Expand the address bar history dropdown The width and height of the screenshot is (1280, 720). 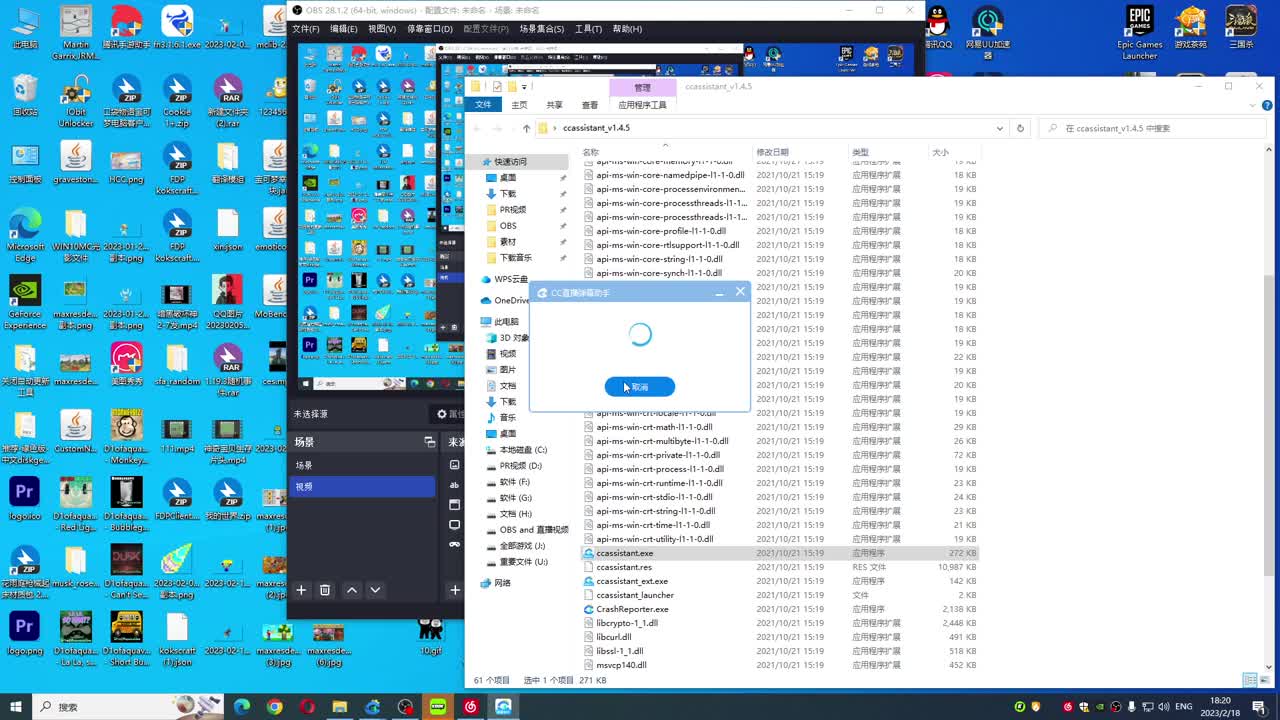tap(1001, 128)
